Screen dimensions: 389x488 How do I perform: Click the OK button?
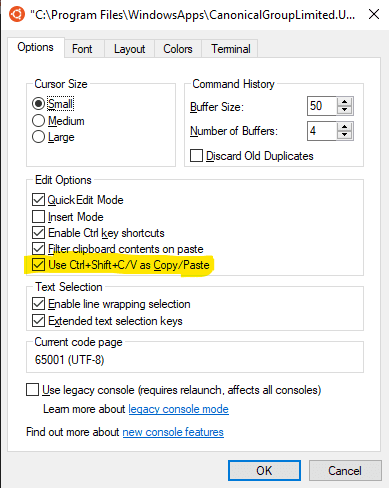pos(264,471)
